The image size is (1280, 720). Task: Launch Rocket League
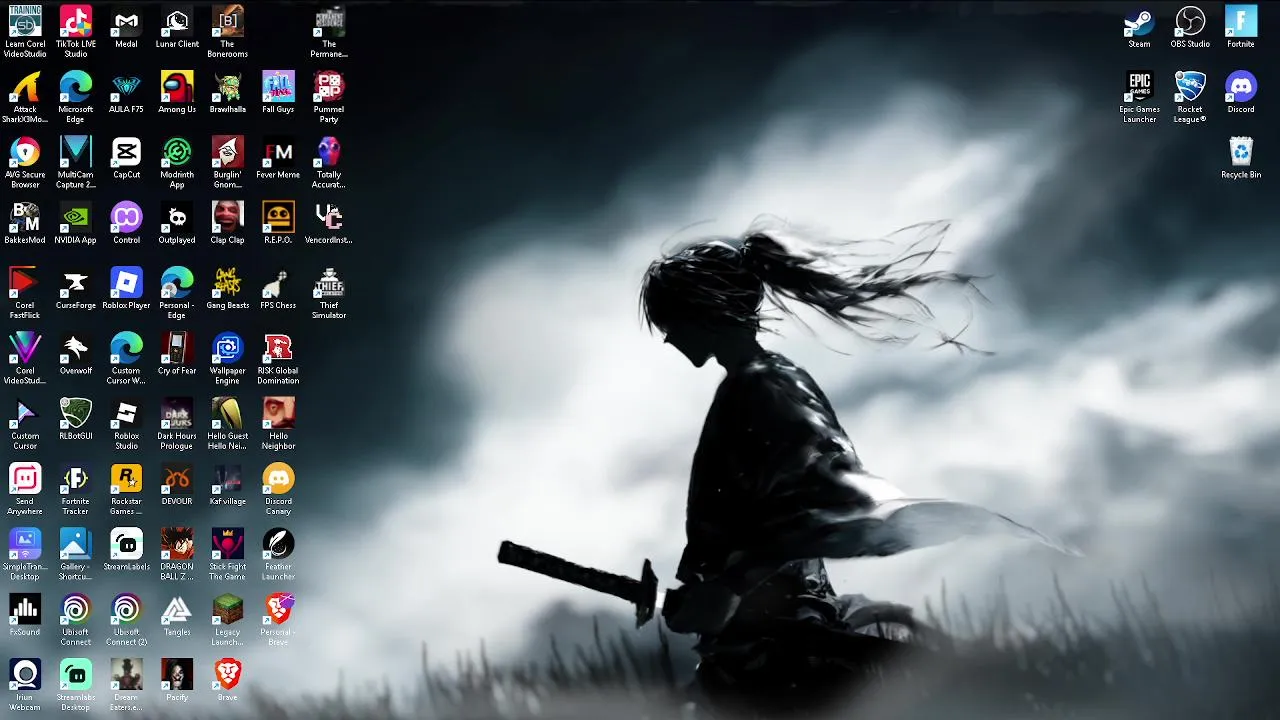tap(1190, 97)
